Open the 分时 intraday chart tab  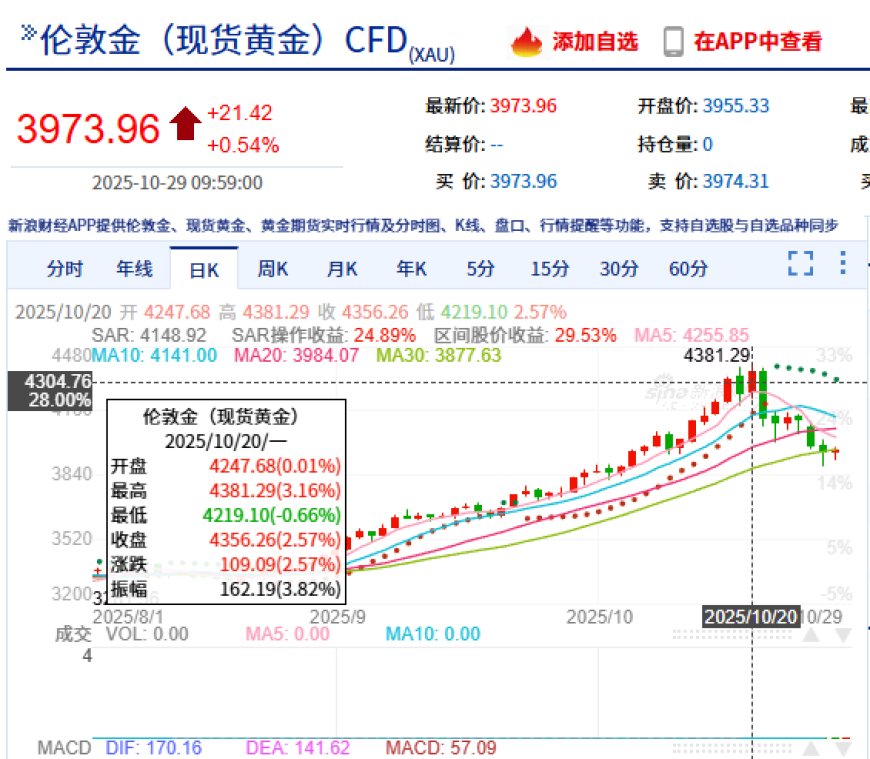pos(63,268)
